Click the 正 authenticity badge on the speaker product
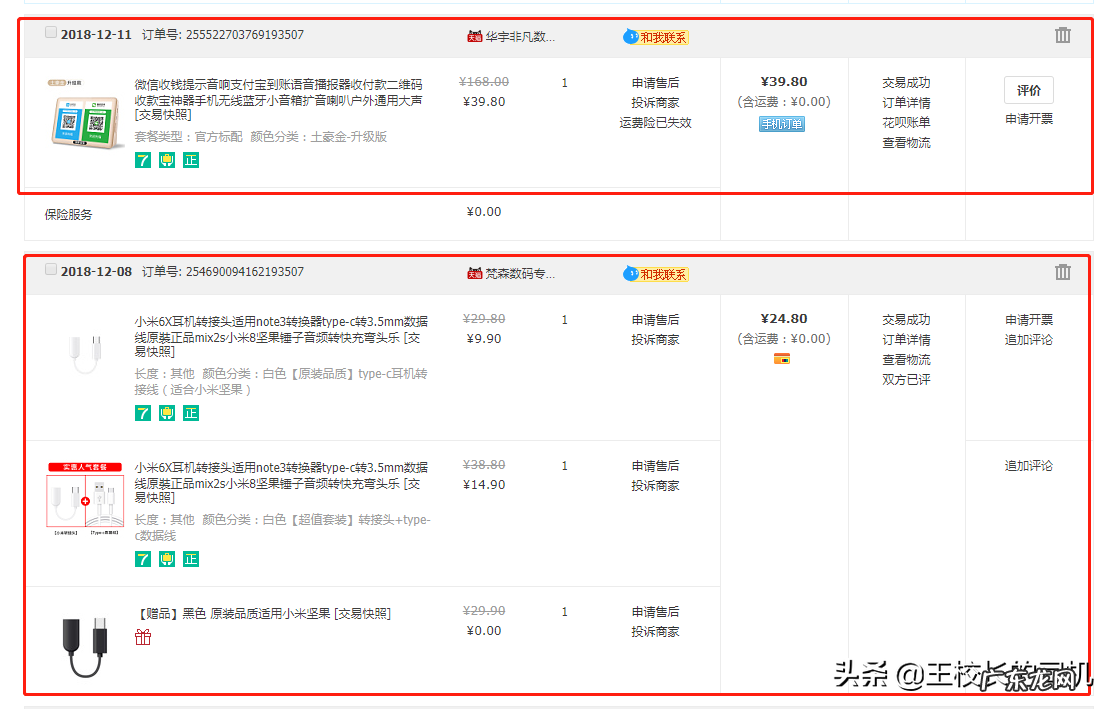The image size is (1114, 709). 190,160
